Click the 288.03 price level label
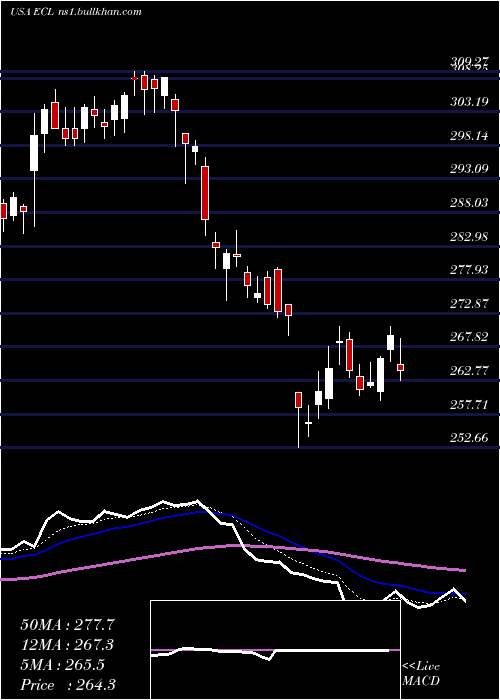500x700 pixels. [x=469, y=203]
